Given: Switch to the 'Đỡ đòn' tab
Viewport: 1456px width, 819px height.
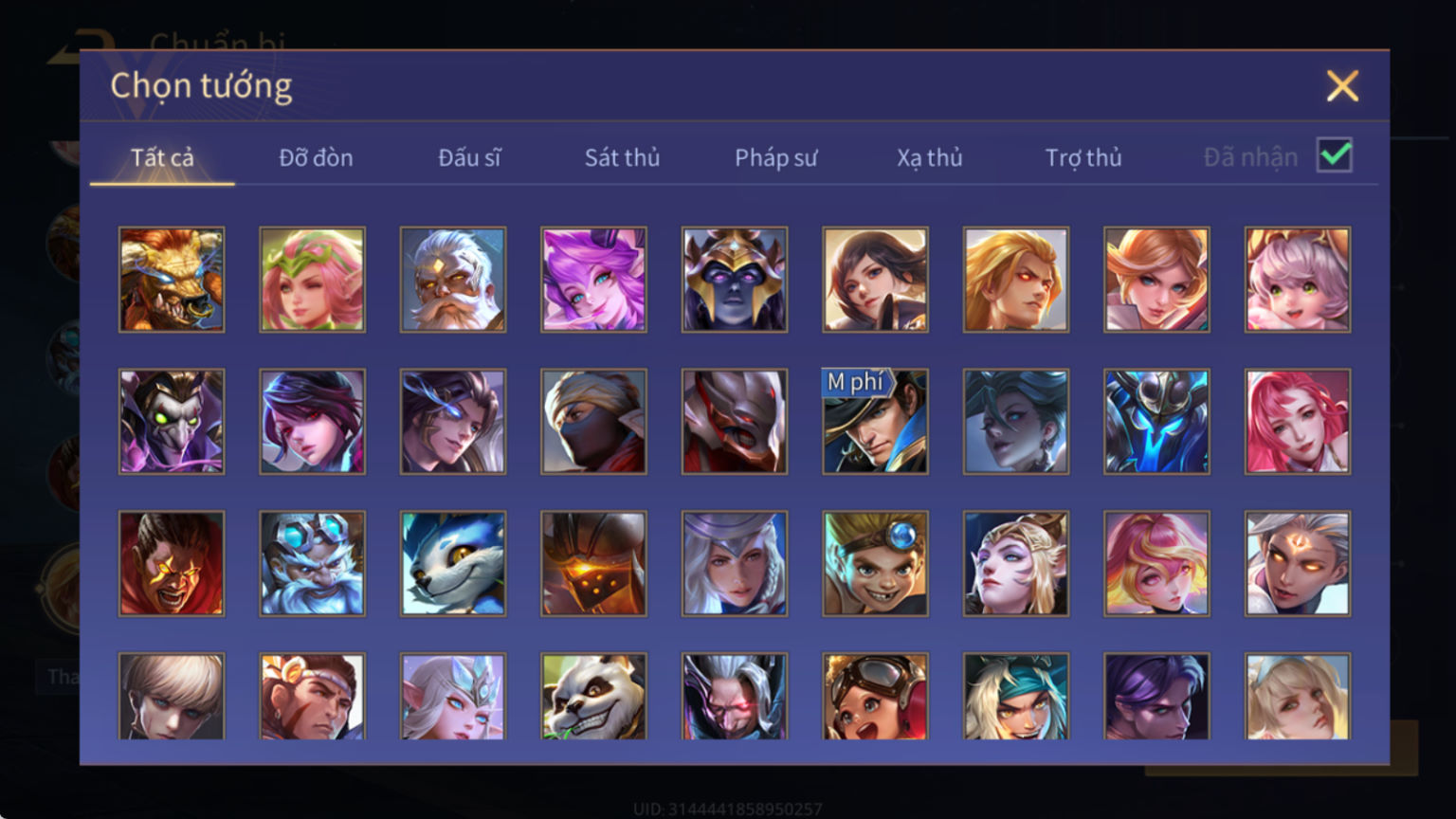Looking at the screenshot, I should [x=316, y=157].
